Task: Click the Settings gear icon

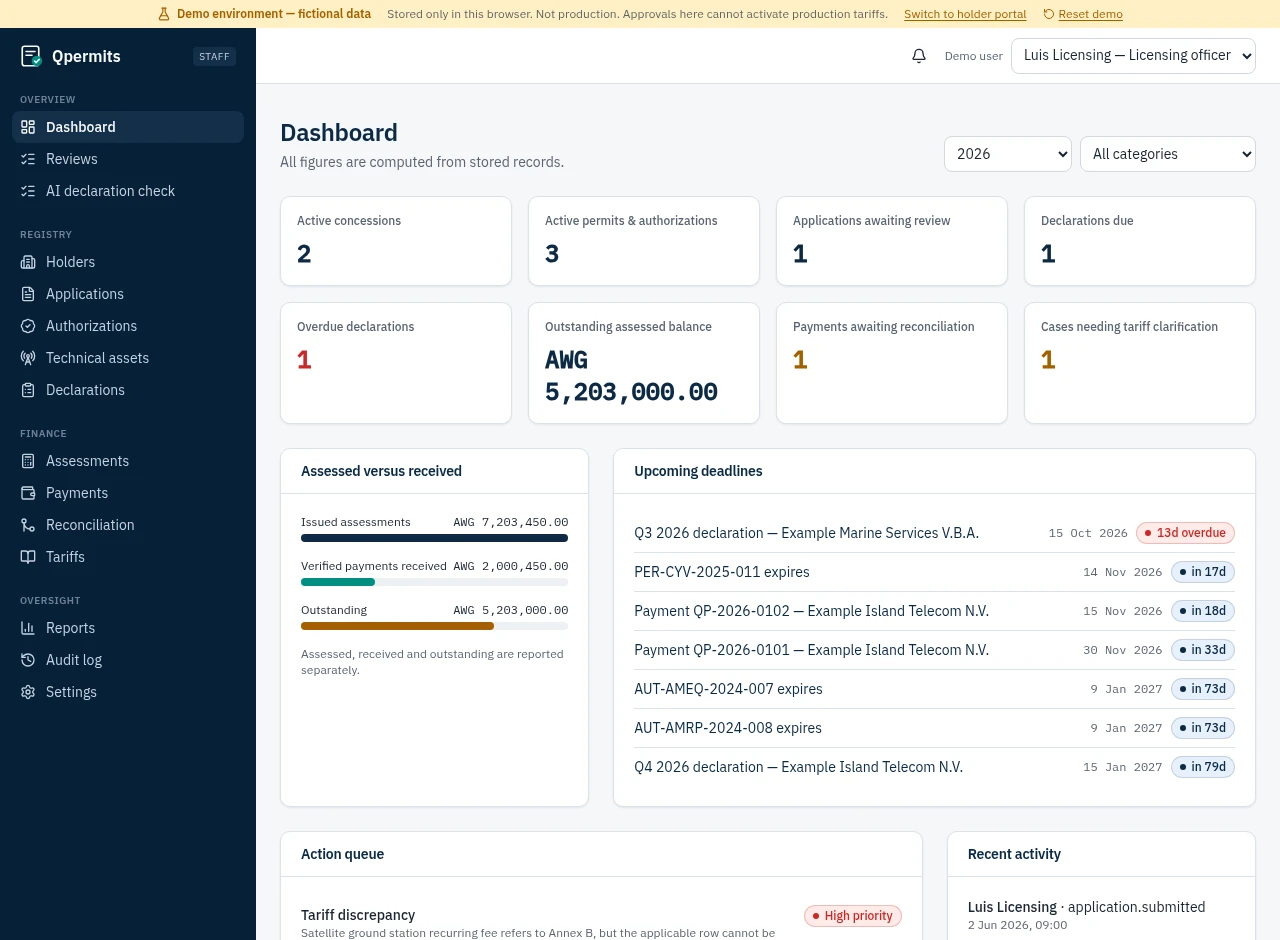Action: [28, 692]
